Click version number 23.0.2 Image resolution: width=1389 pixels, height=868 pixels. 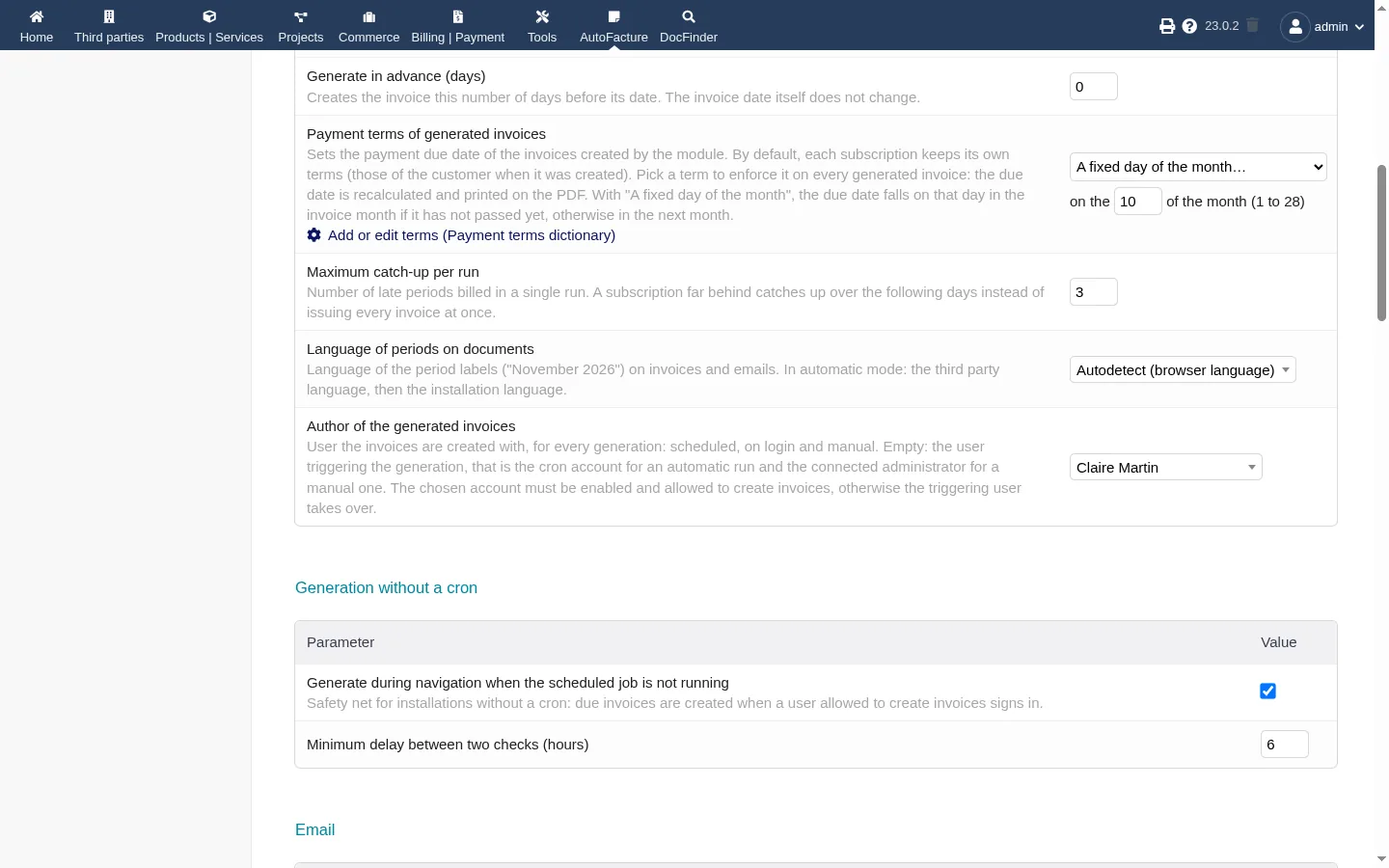[x=1221, y=26]
